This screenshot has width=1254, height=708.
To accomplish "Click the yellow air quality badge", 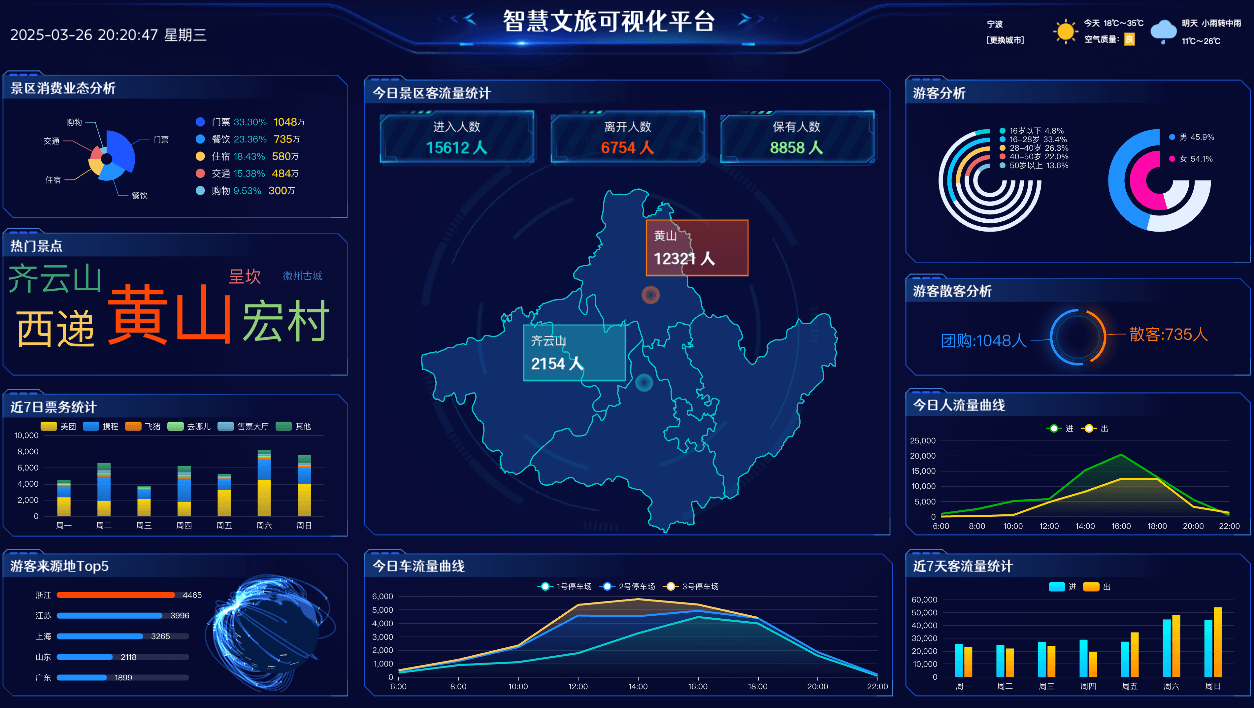I will pyautogui.click(x=1129, y=40).
